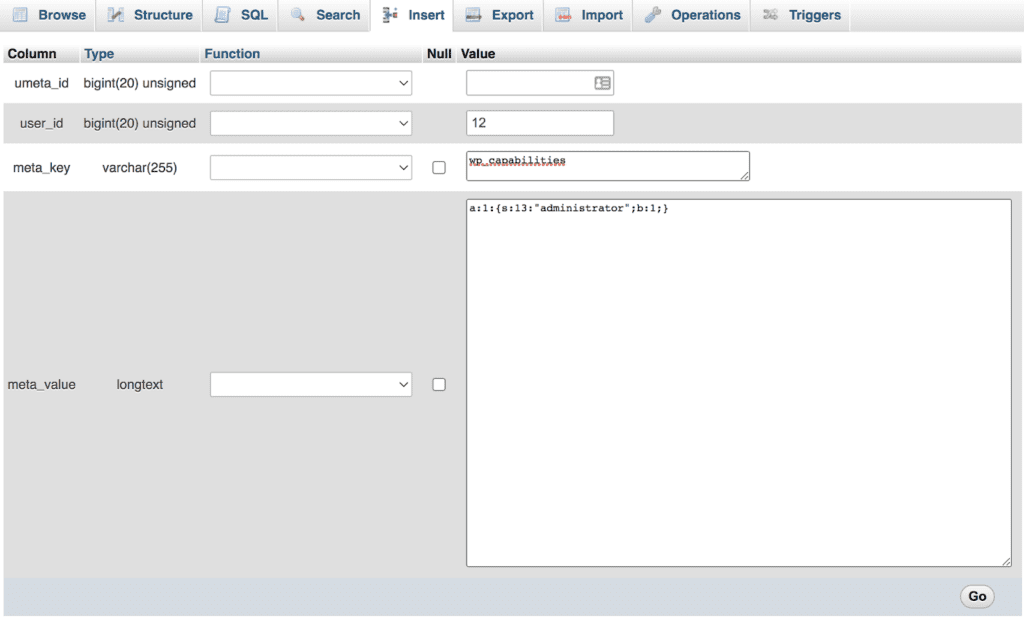Click the Type column header link
The height and width of the screenshot is (620, 1024).
(x=99, y=54)
